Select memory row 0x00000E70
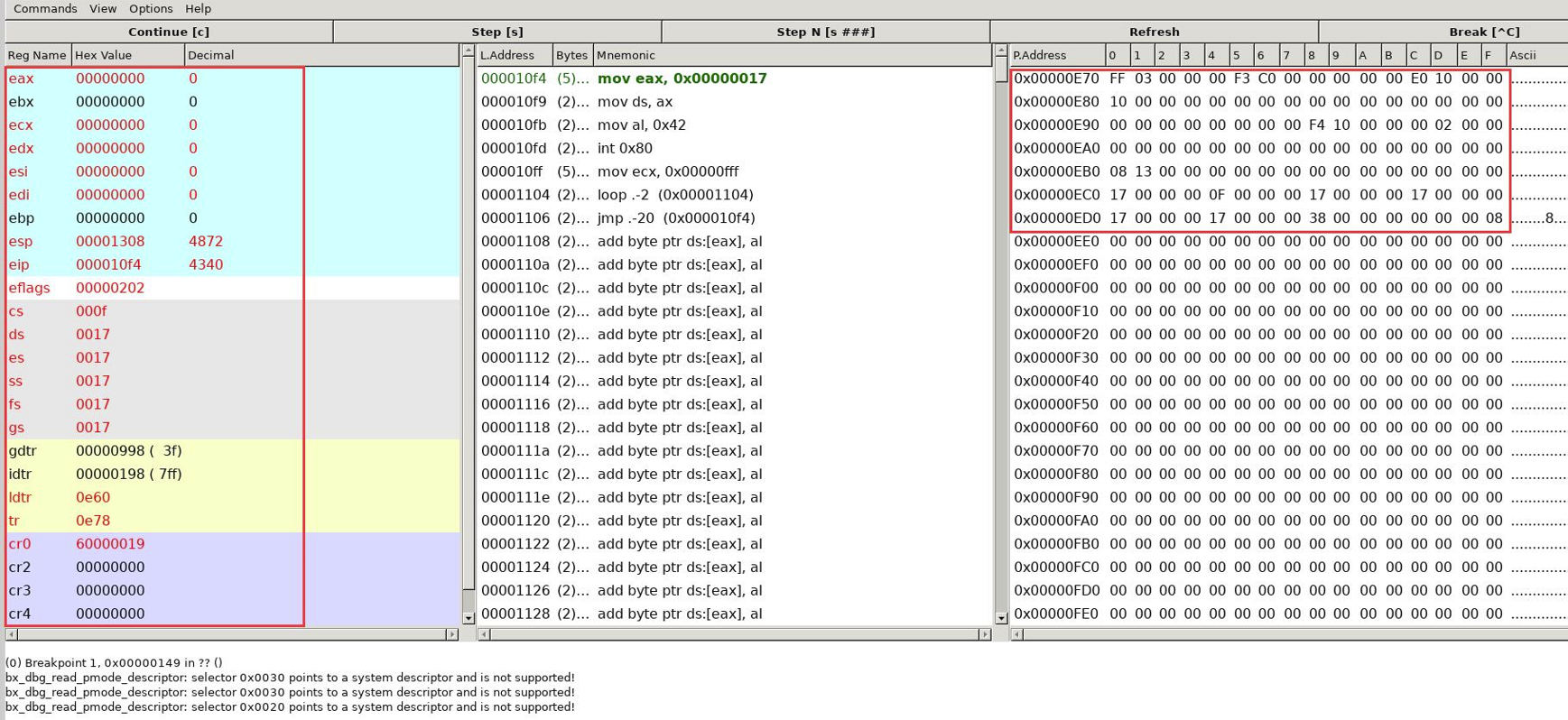Screen dimensions: 1568x720 click(1289, 78)
